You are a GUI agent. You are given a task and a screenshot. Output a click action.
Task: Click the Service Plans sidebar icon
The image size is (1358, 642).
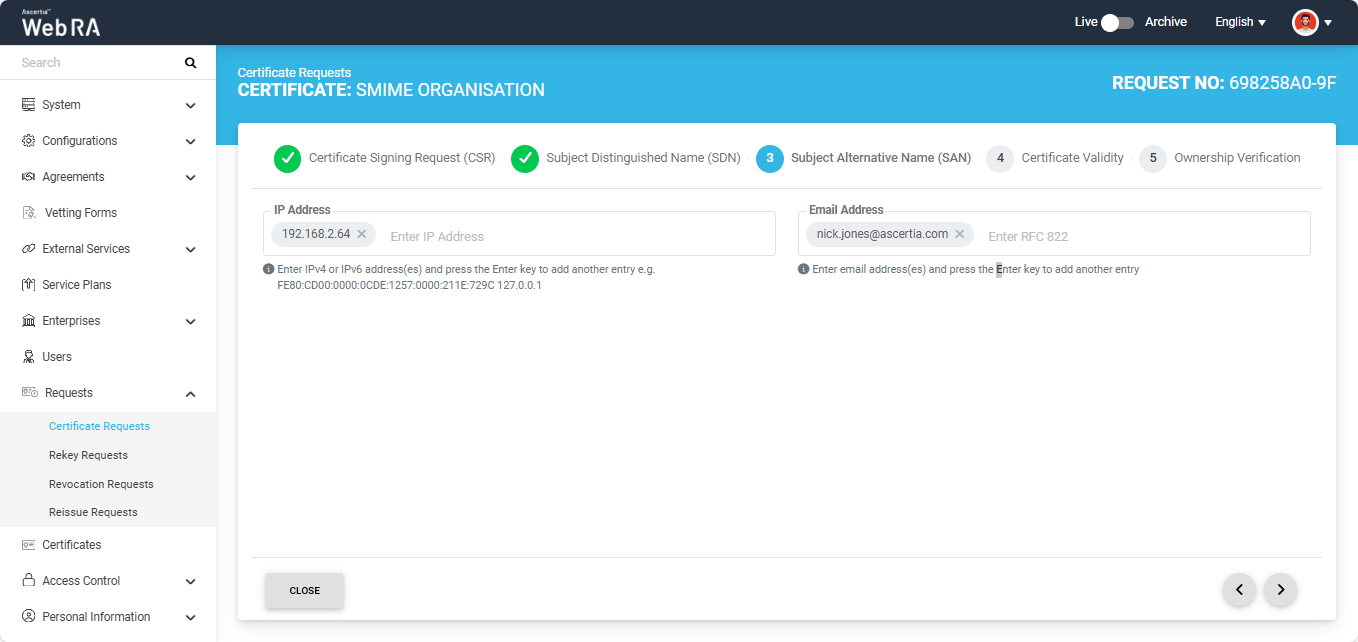pos(28,285)
